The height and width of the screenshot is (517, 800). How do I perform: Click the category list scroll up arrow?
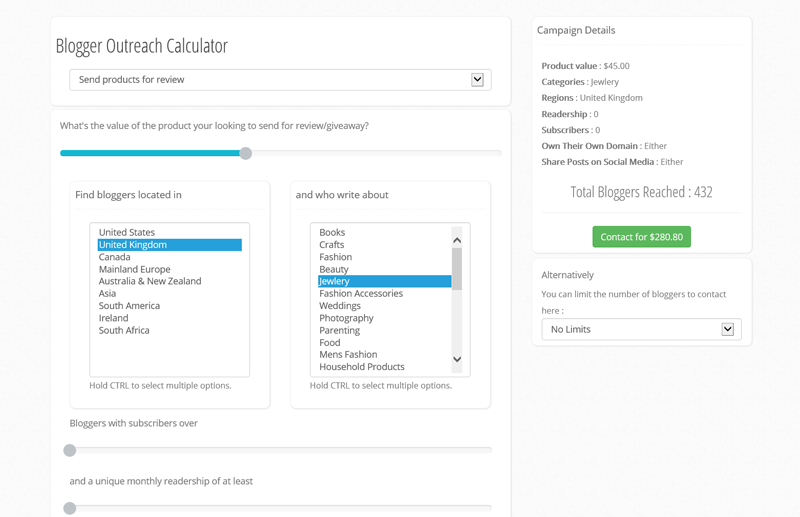[x=457, y=240]
